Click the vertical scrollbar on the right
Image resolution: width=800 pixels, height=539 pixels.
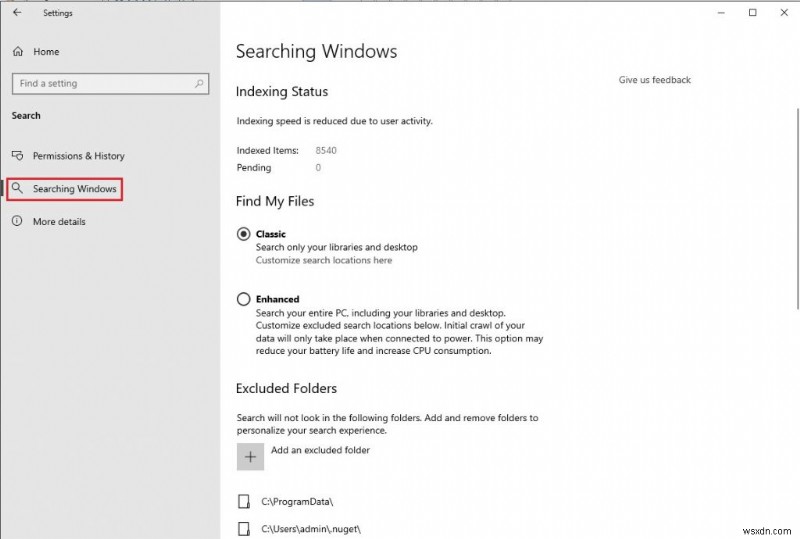click(x=797, y=209)
